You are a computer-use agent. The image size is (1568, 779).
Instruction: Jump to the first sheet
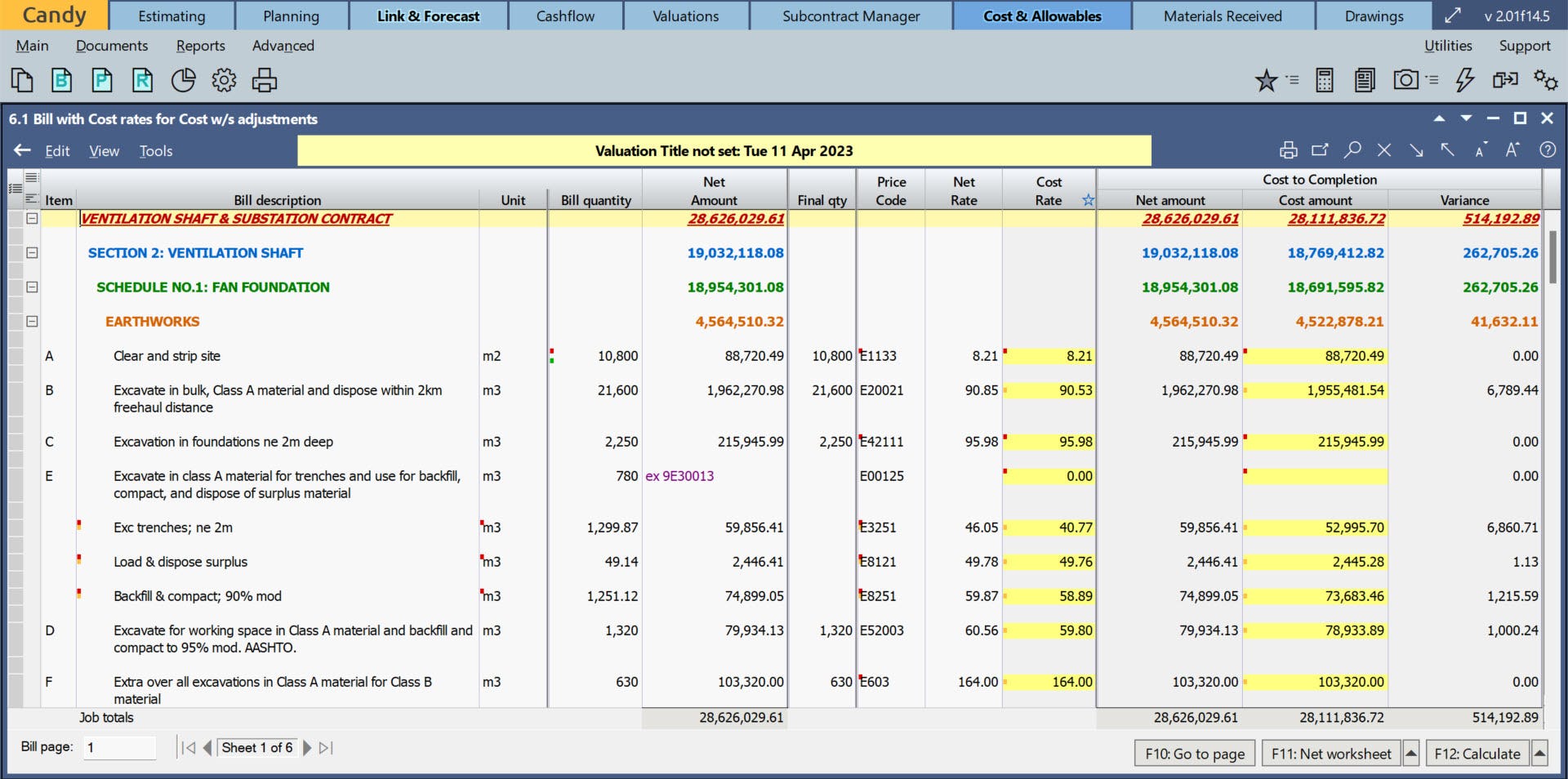189,747
